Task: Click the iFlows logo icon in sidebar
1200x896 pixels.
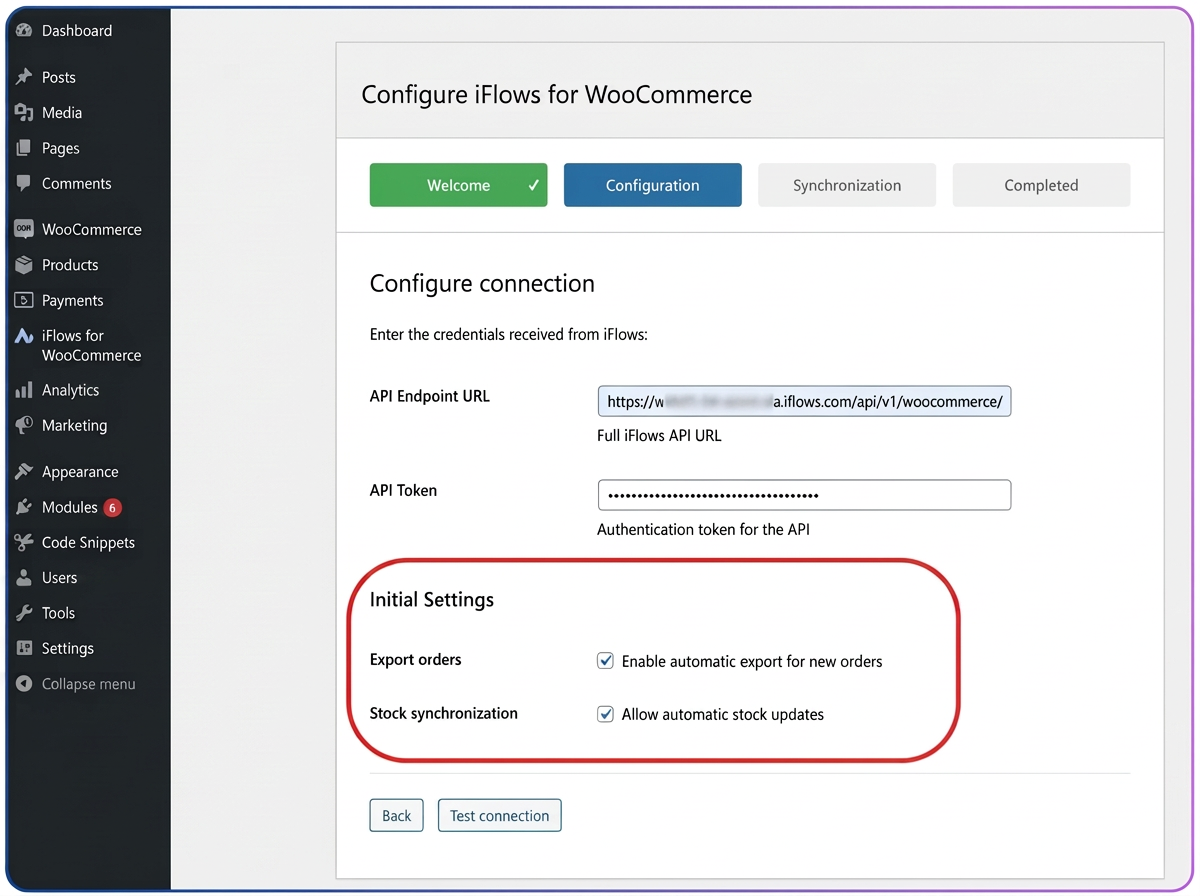Action: click(x=24, y=336)
